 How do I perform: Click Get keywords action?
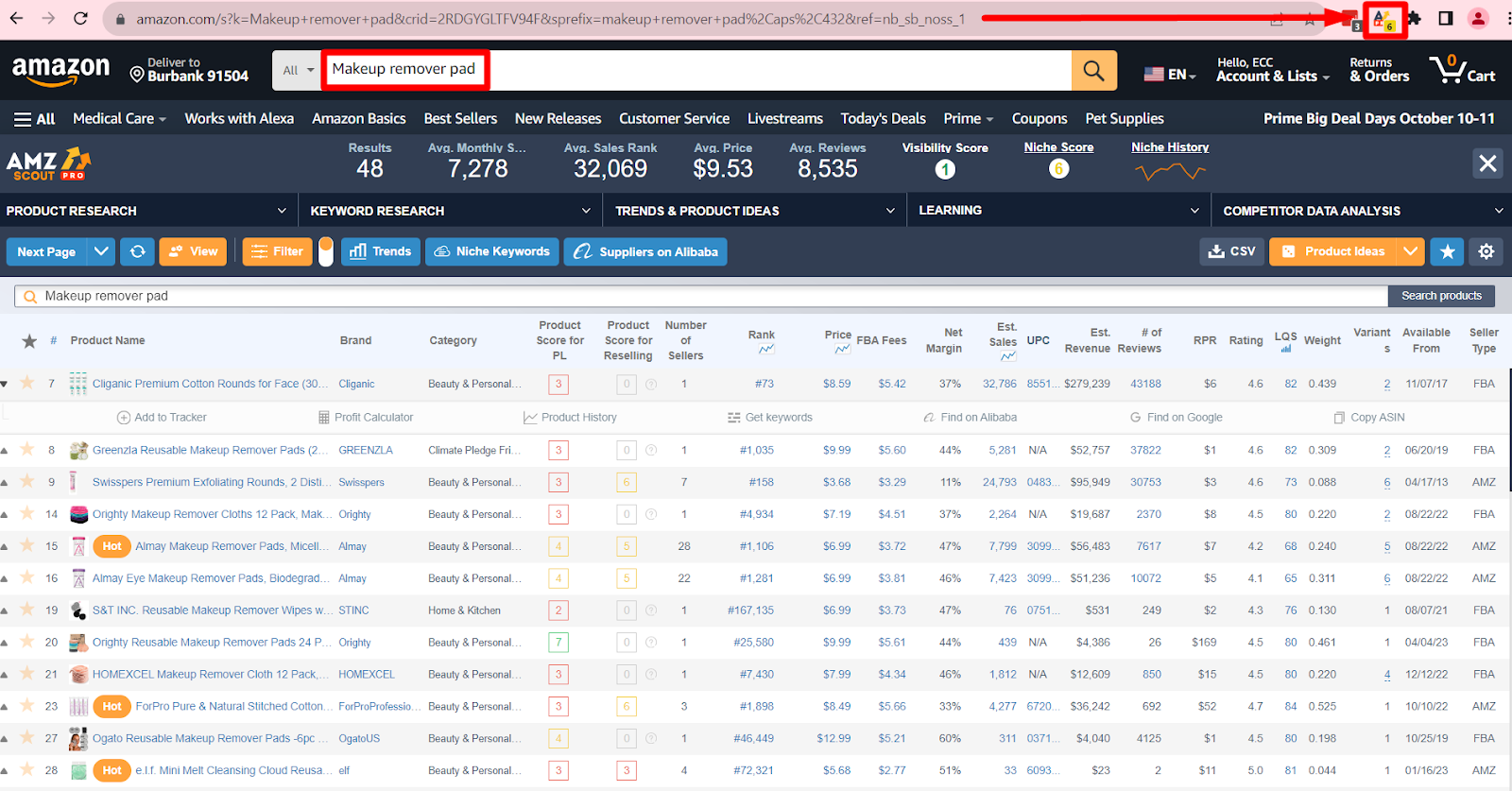(x=770, y=418)
